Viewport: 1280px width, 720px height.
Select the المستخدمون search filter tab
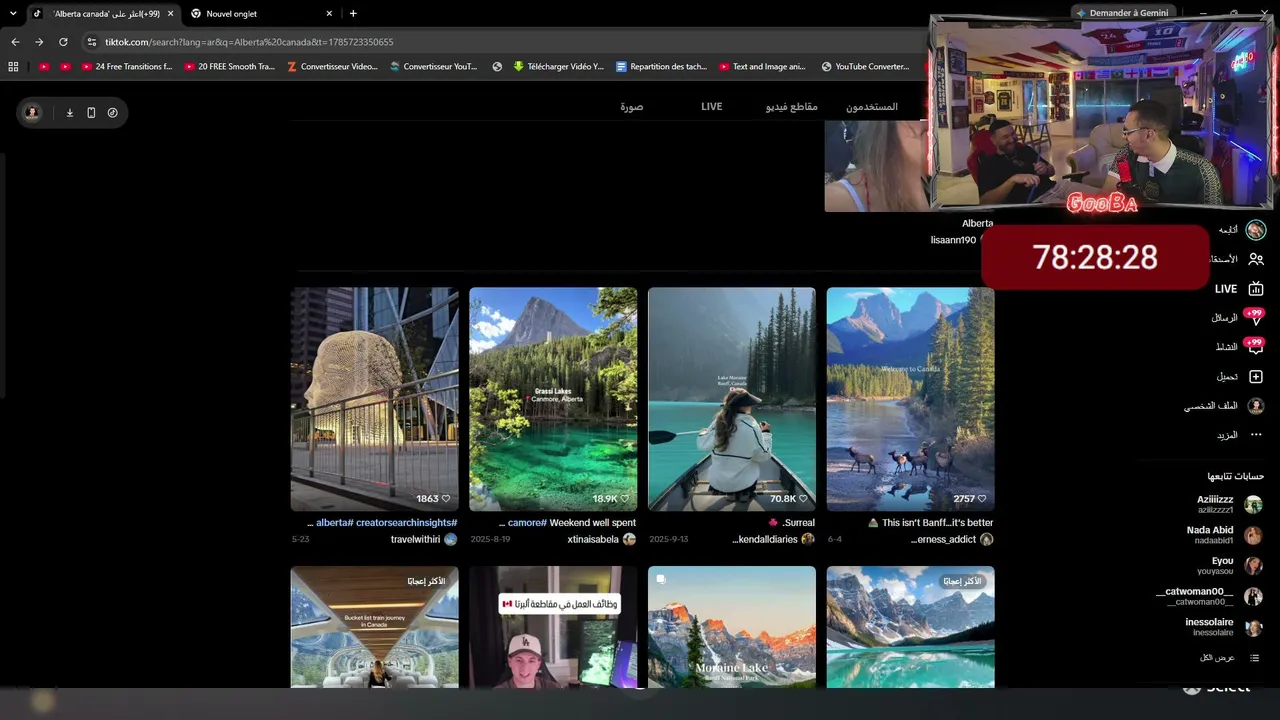click(x=872, y=107)
